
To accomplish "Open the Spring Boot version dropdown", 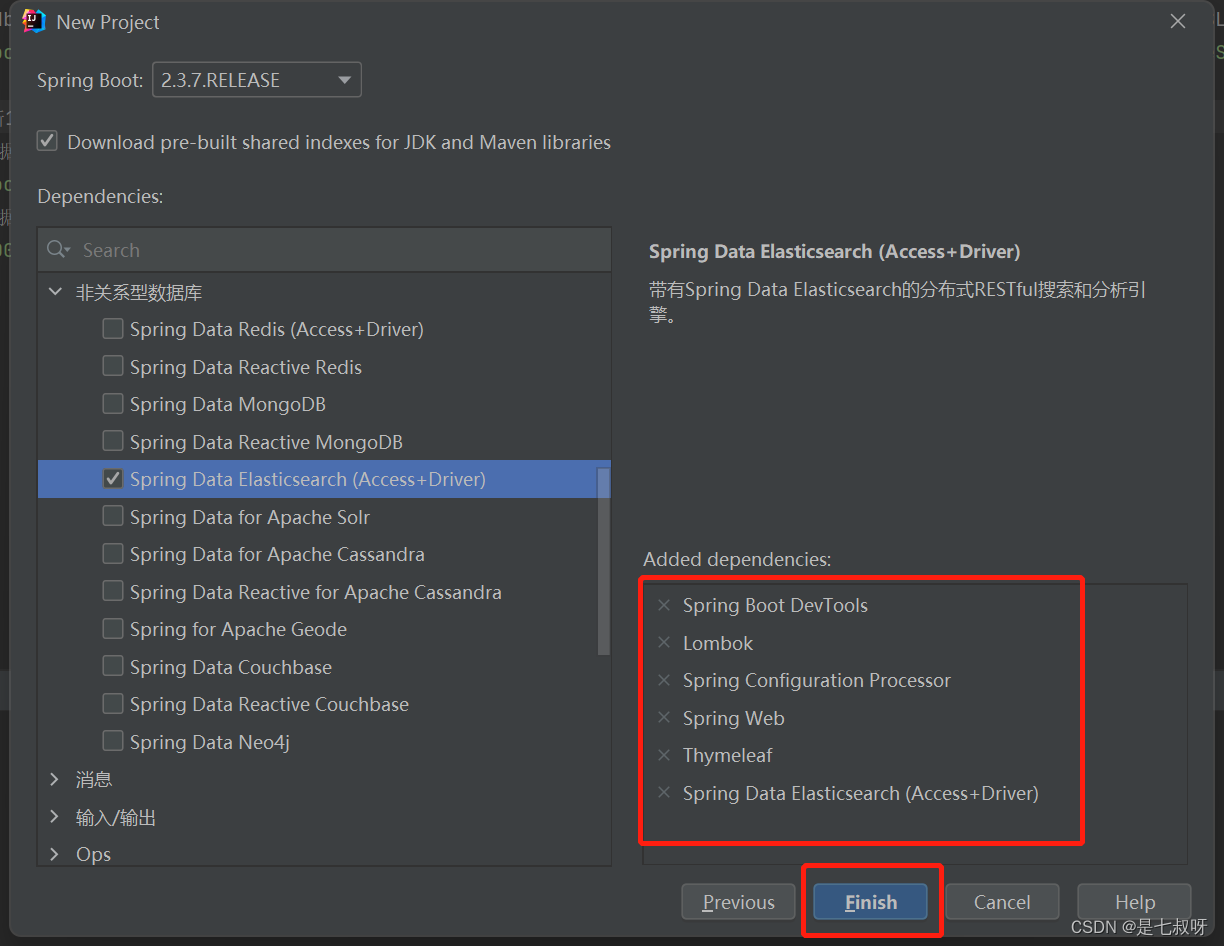I will click(257, 80).
